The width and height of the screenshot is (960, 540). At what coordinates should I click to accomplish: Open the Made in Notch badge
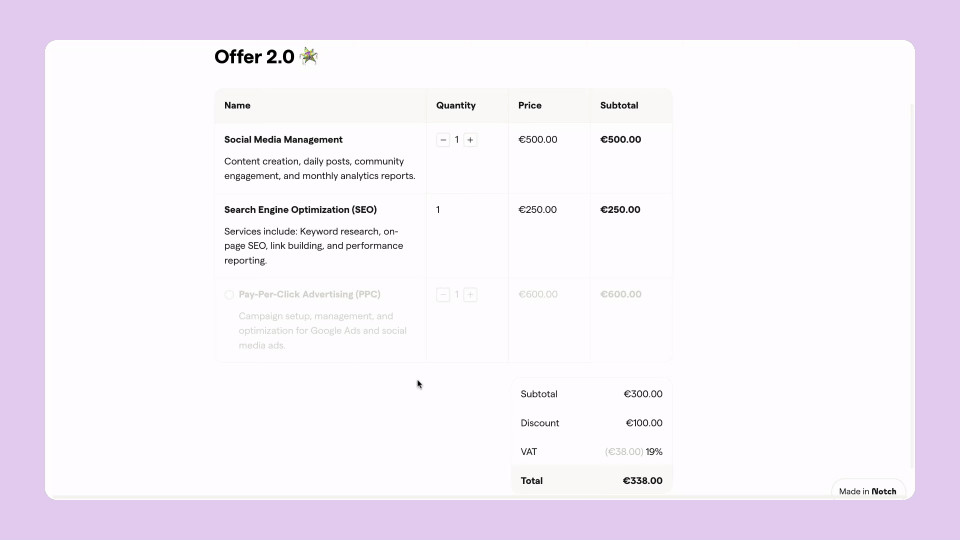point(868,491)
